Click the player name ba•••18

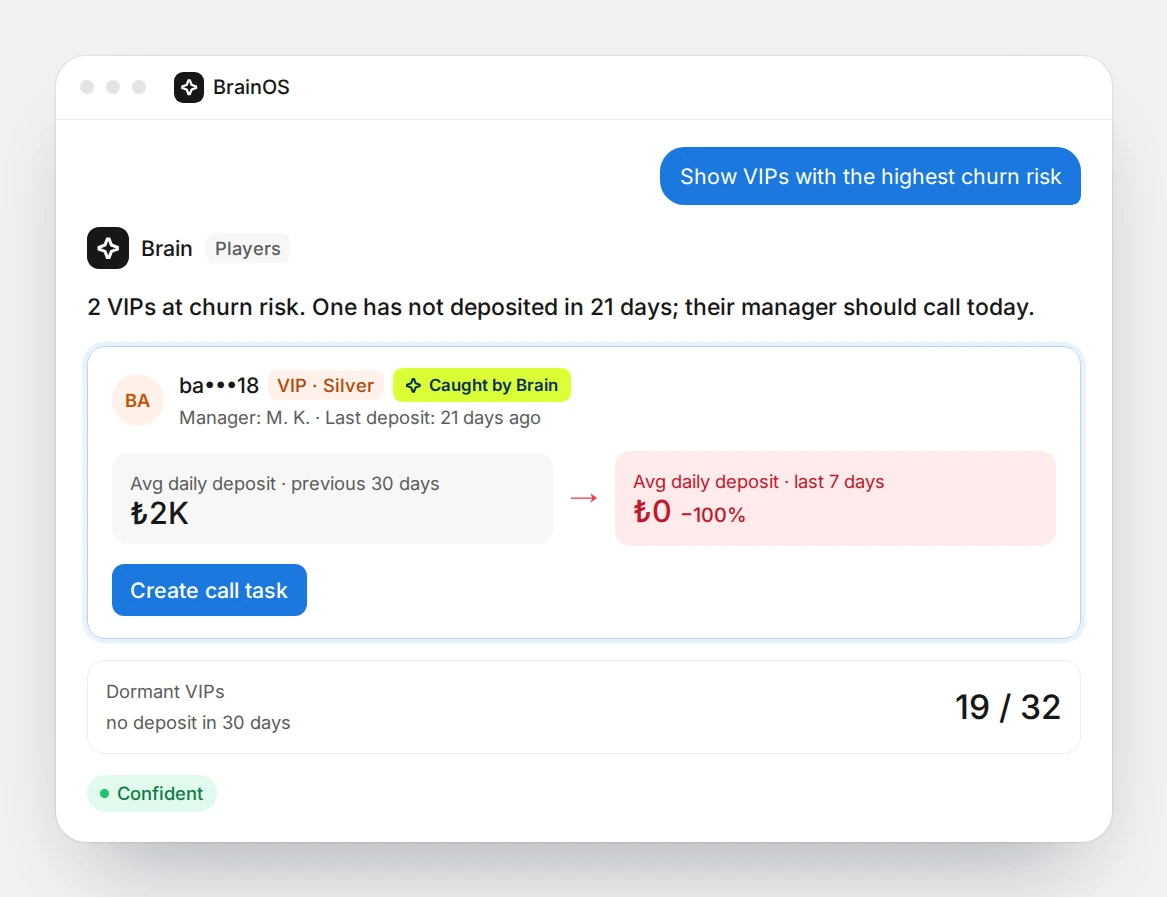(219, 385)
